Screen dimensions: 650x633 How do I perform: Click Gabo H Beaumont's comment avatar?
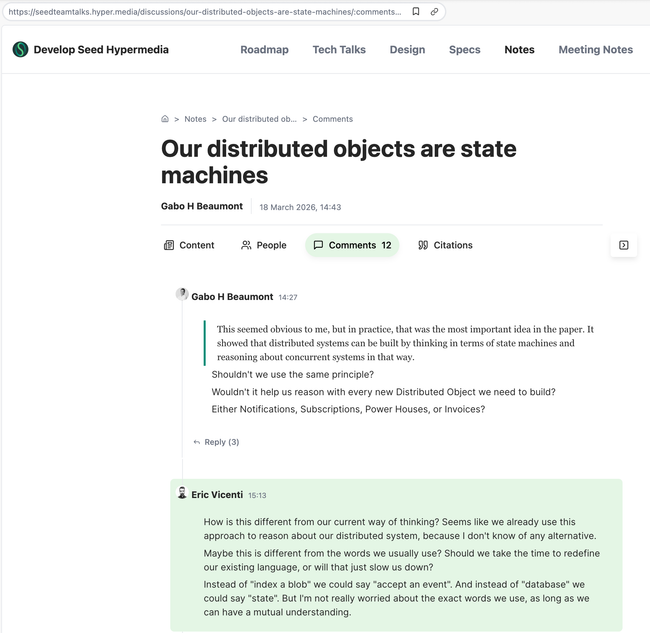[x=182, y=294]
